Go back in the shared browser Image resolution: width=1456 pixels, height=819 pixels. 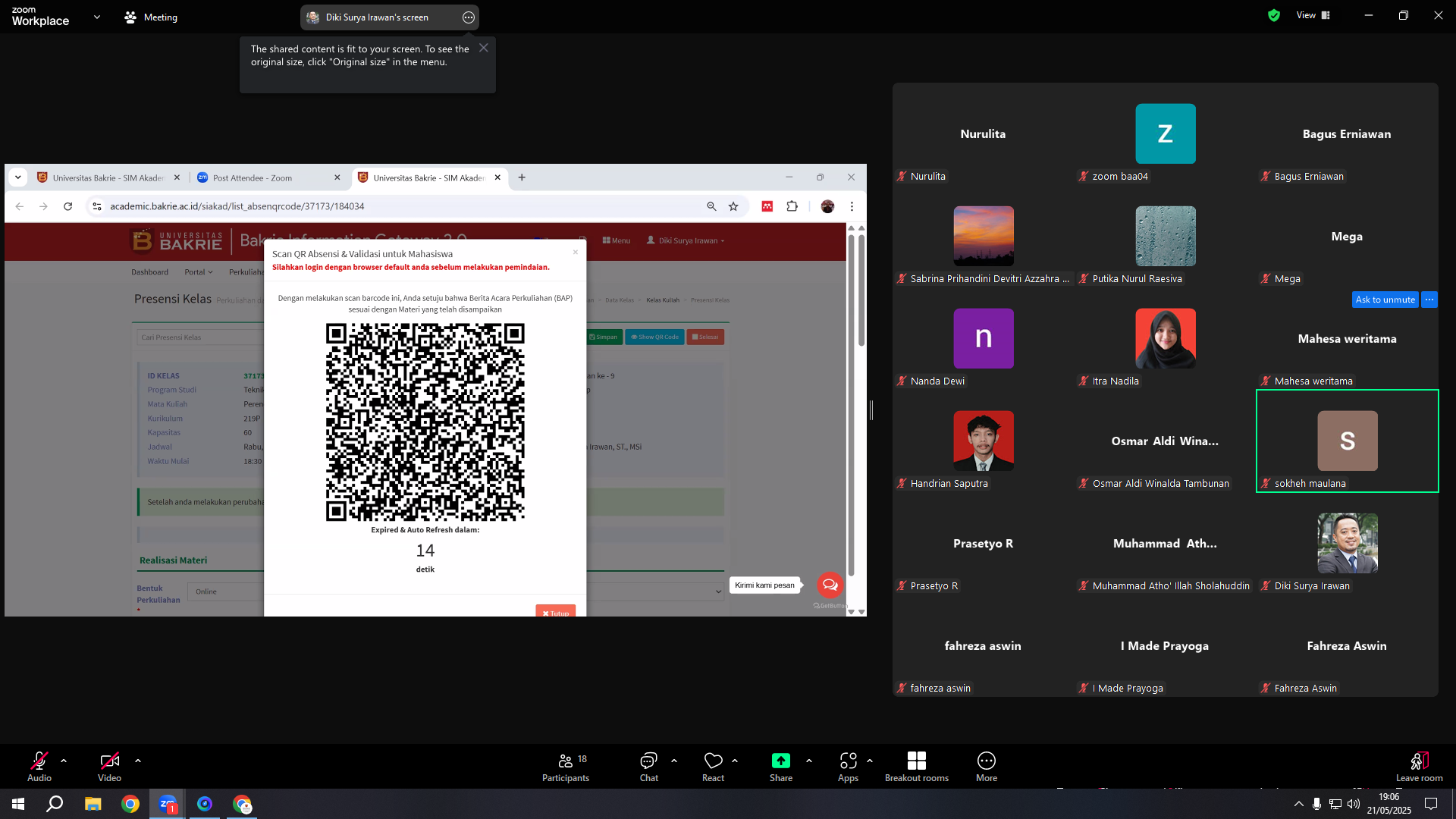[x=20, y=206]
